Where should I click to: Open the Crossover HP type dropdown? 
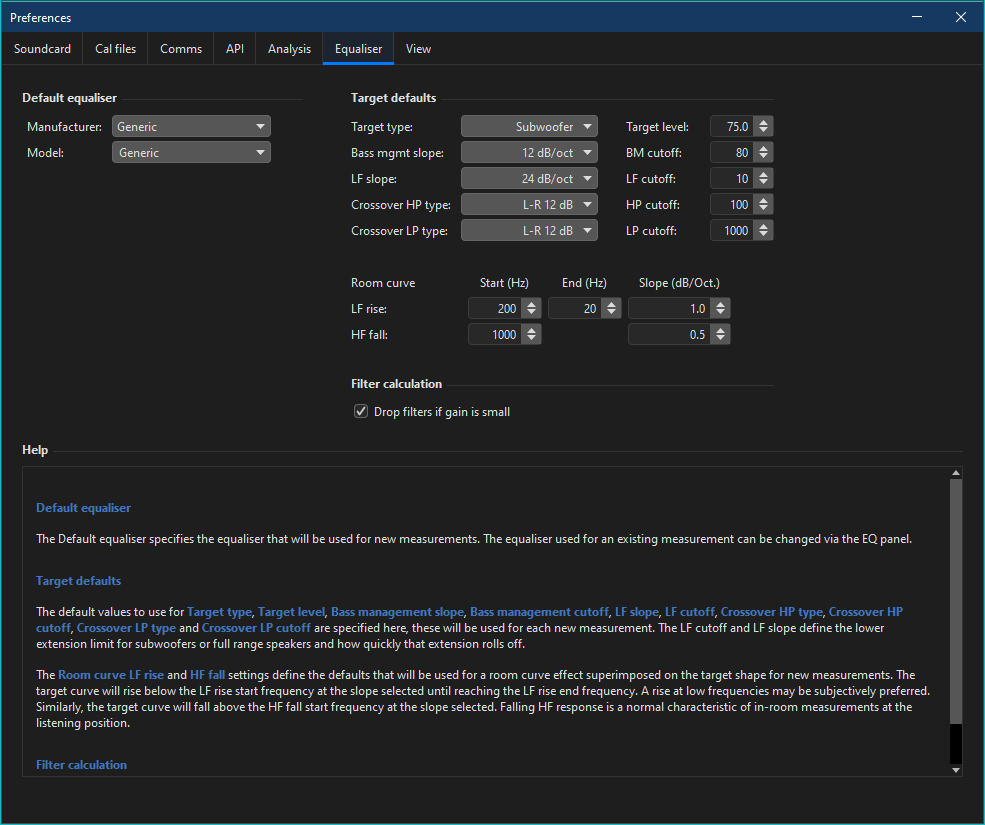tap(529, 205)
